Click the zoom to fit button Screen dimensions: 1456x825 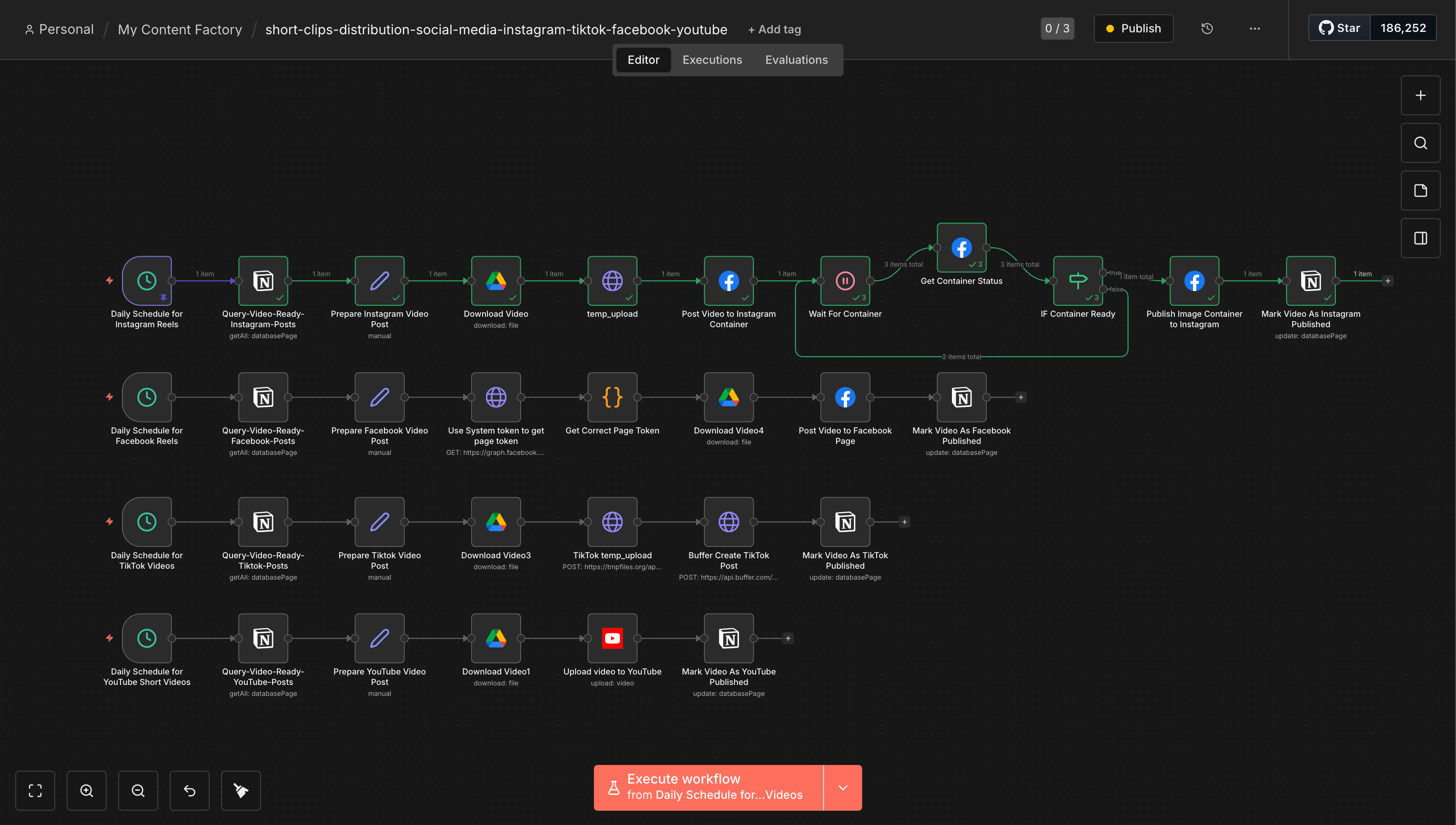coord(35,790)
